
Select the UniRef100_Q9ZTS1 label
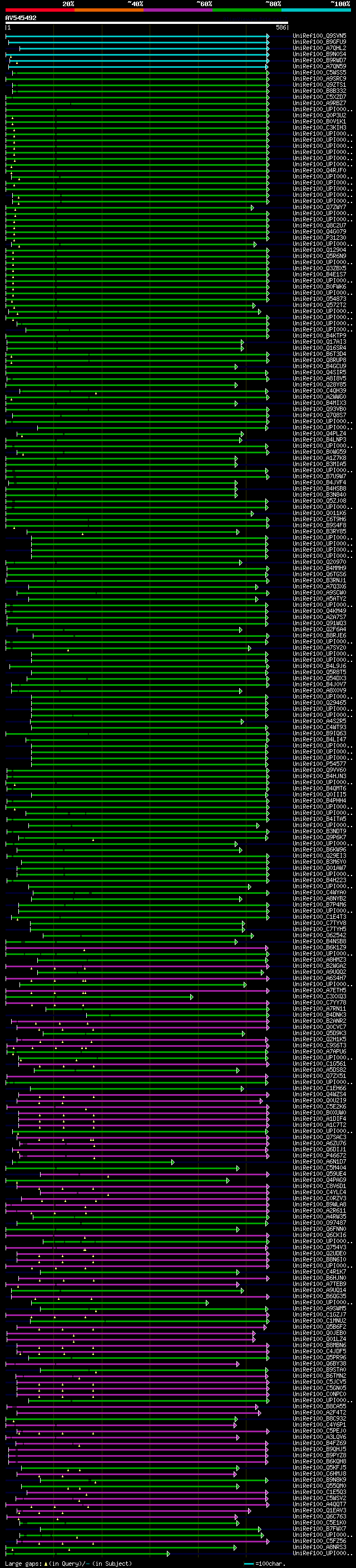(319, 85)
